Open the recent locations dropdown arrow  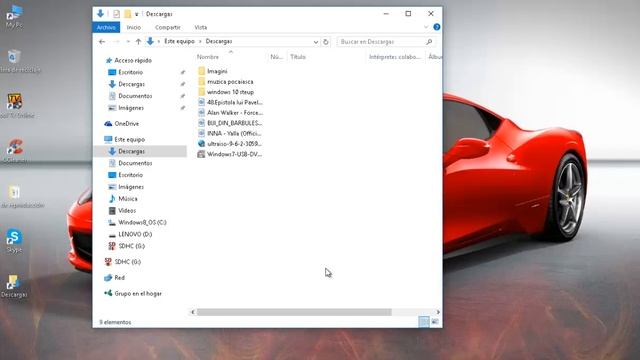tap(128, 42)
